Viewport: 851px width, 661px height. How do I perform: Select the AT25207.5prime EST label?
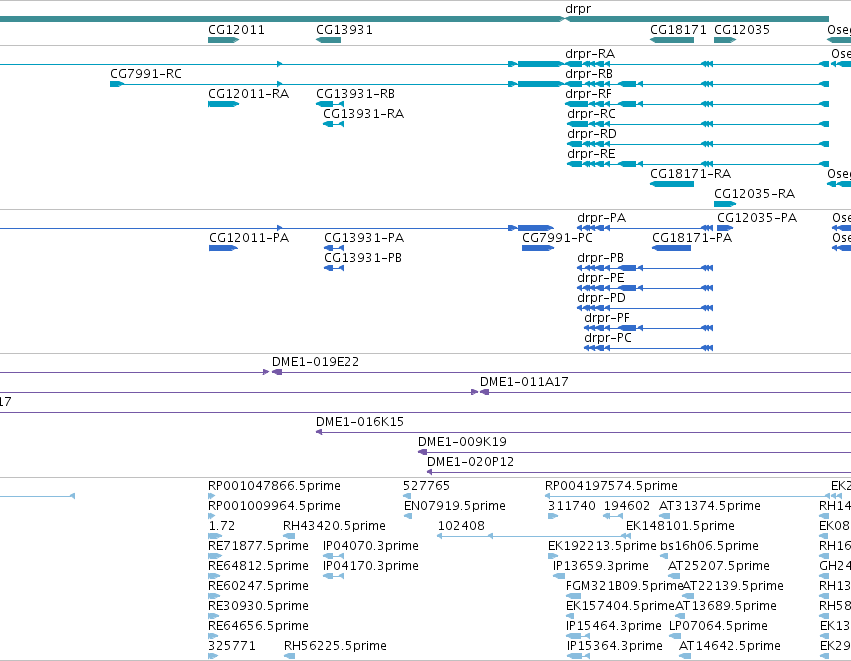(x=719, y=566)
